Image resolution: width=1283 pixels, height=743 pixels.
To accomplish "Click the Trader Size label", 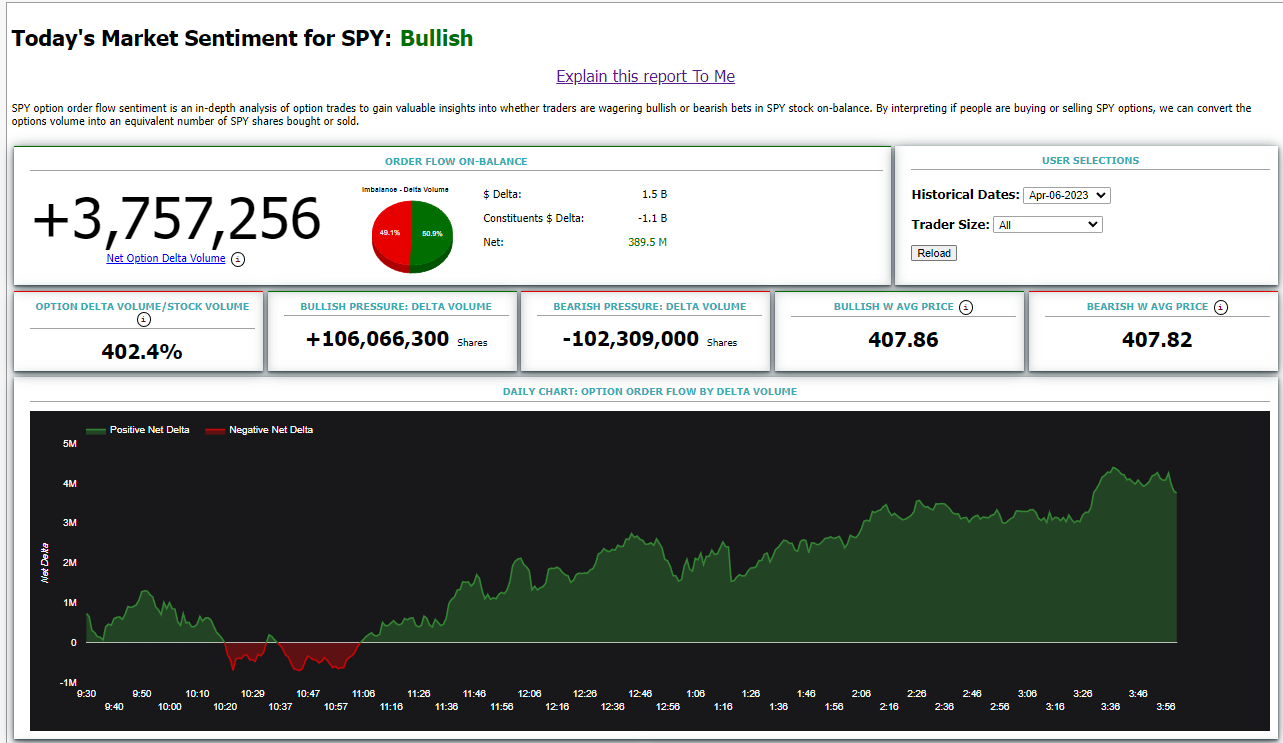I will (x=950, y=225).
